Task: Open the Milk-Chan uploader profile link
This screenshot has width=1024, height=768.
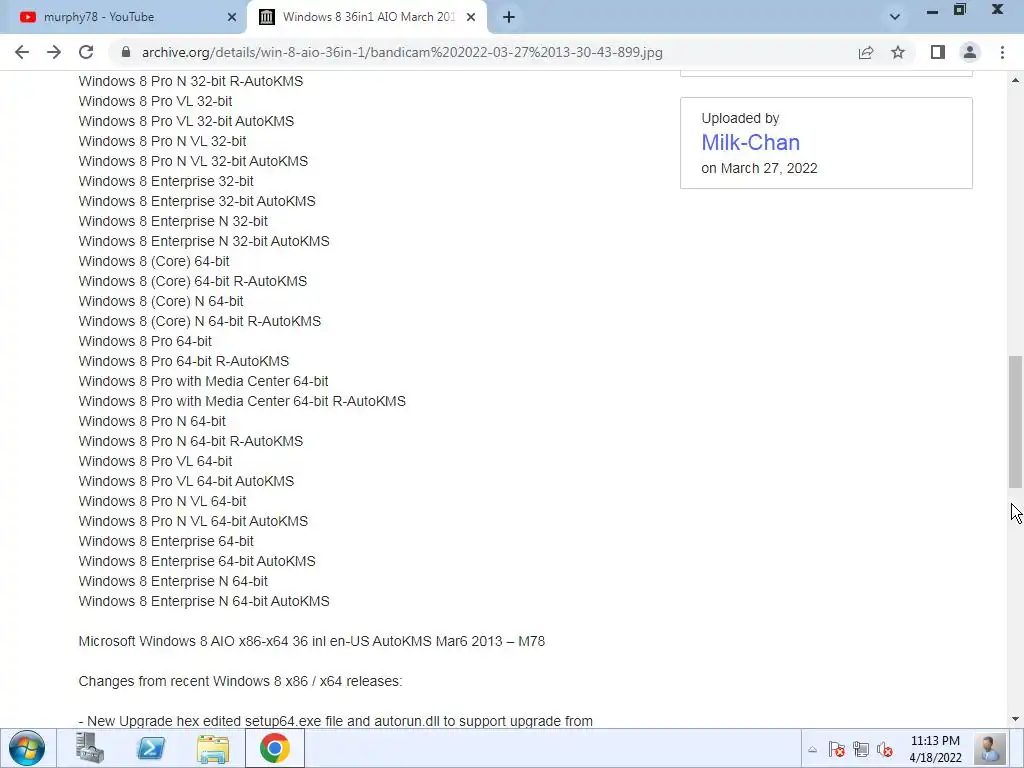Action: click(x=750, y=142)
